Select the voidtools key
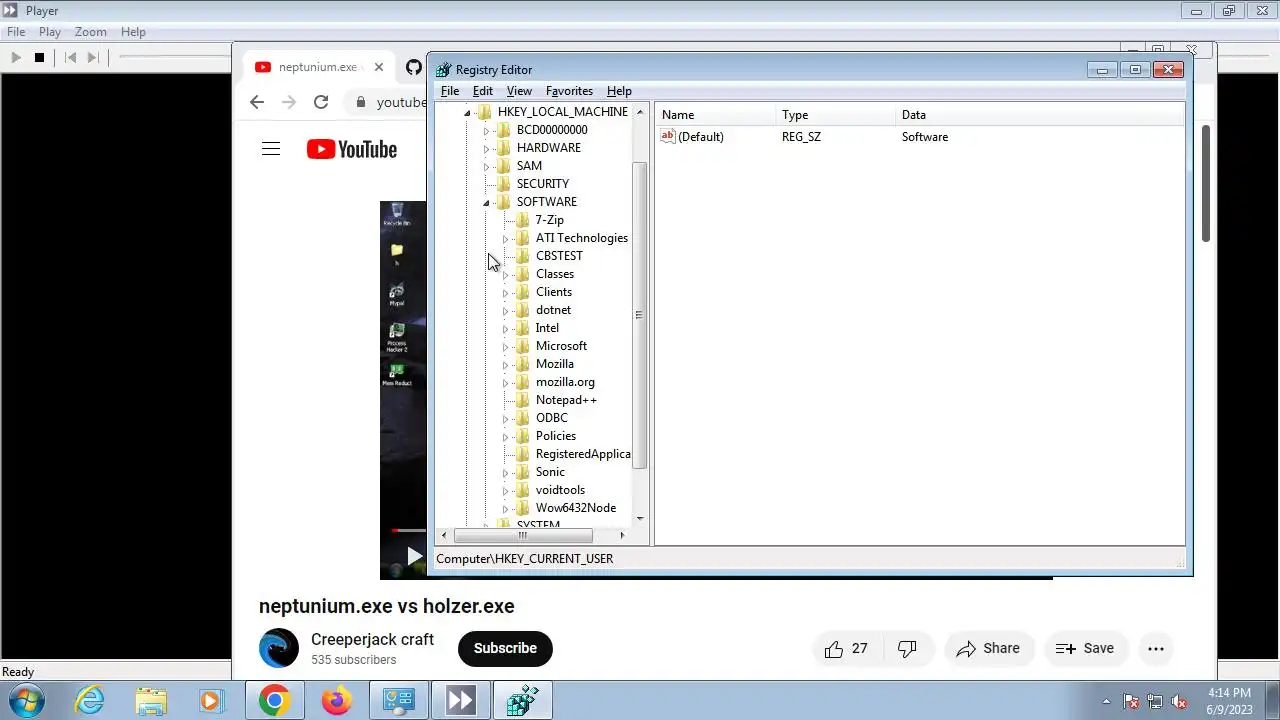 click(560, 490)
